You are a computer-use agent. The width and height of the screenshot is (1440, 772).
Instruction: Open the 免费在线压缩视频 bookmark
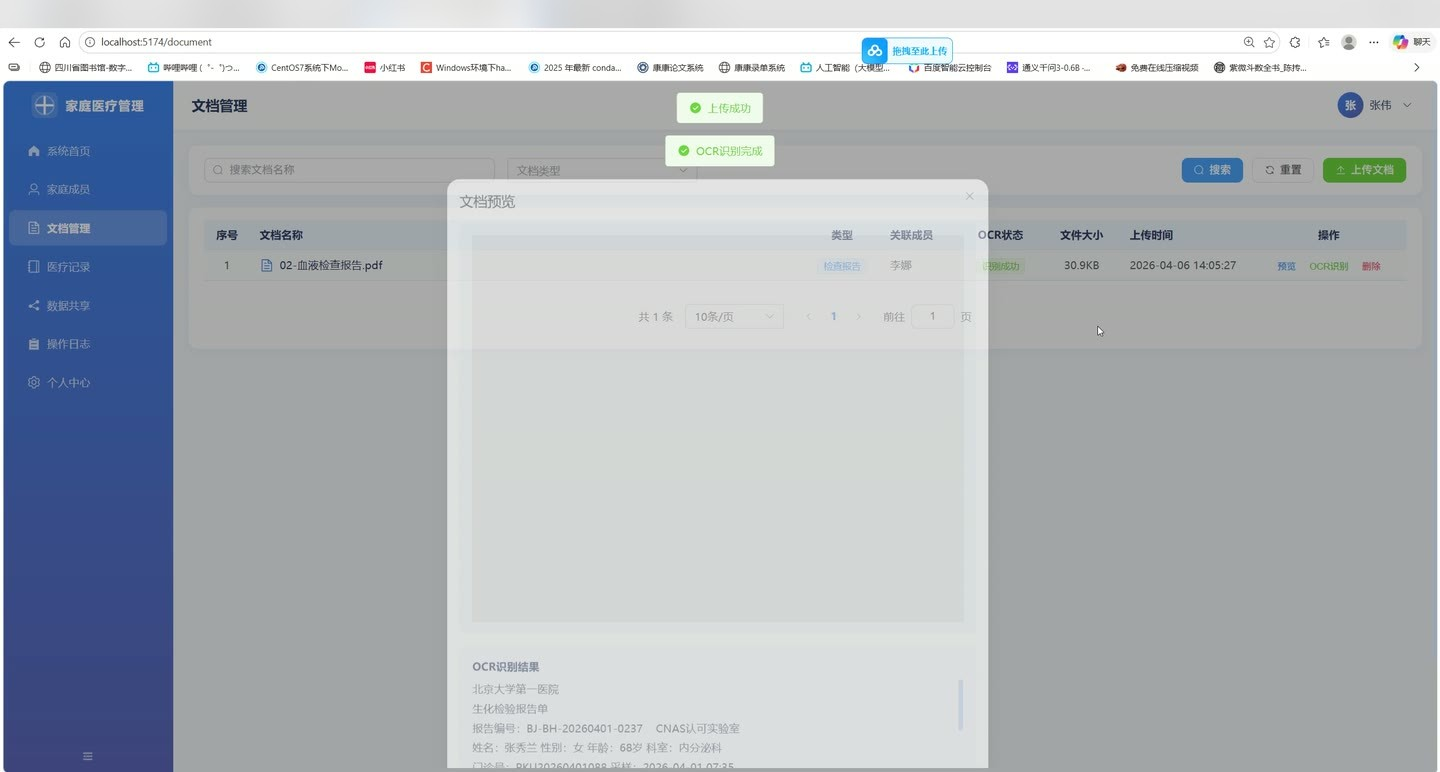coord(1157,68)
